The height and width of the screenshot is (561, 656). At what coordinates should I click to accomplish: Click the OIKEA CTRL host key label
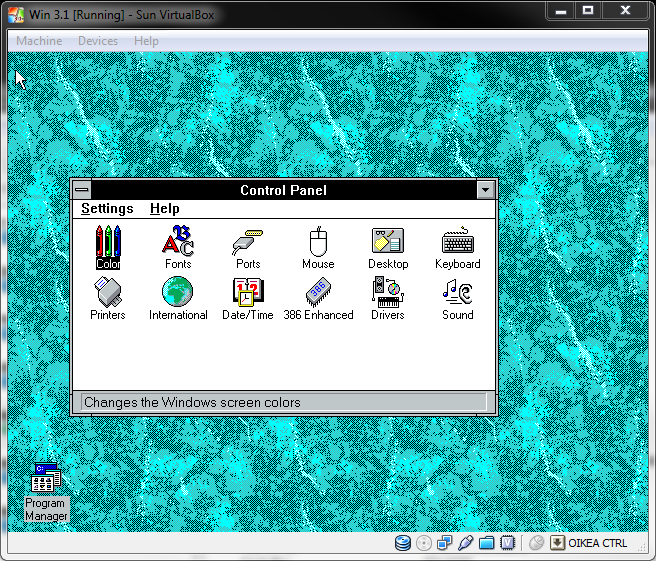click(x=597, y=543)
